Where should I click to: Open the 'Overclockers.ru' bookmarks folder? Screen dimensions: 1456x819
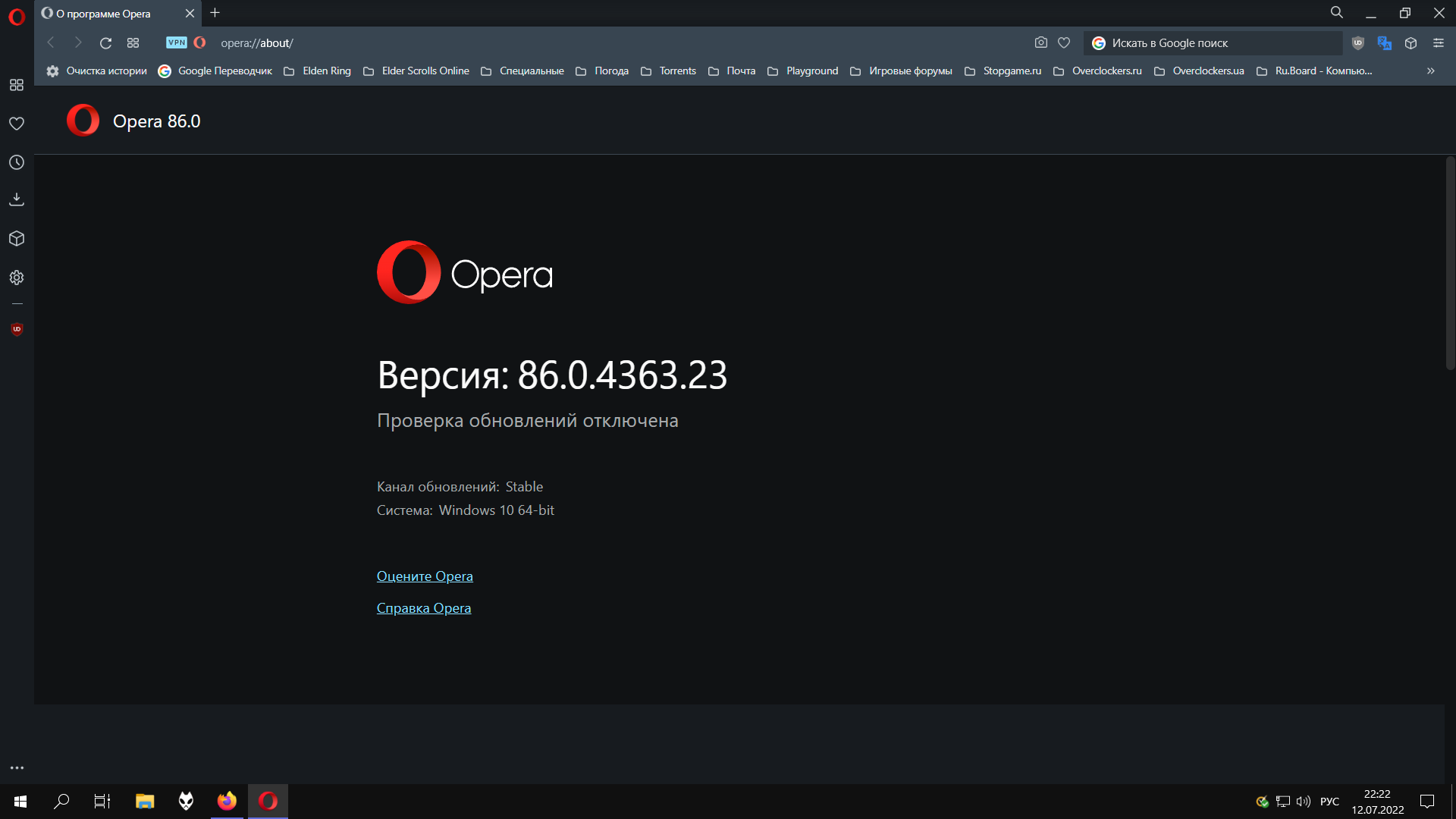[x=1097, y=71]
